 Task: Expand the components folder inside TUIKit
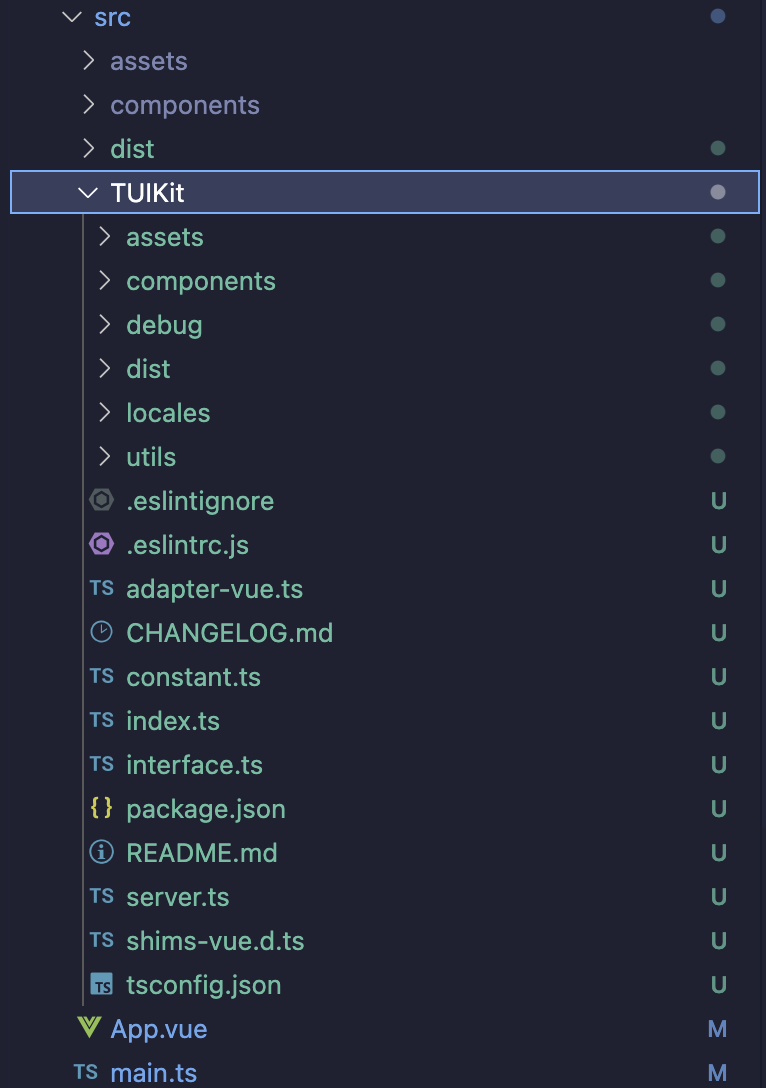pyautogui.click(x=104, y=280)
